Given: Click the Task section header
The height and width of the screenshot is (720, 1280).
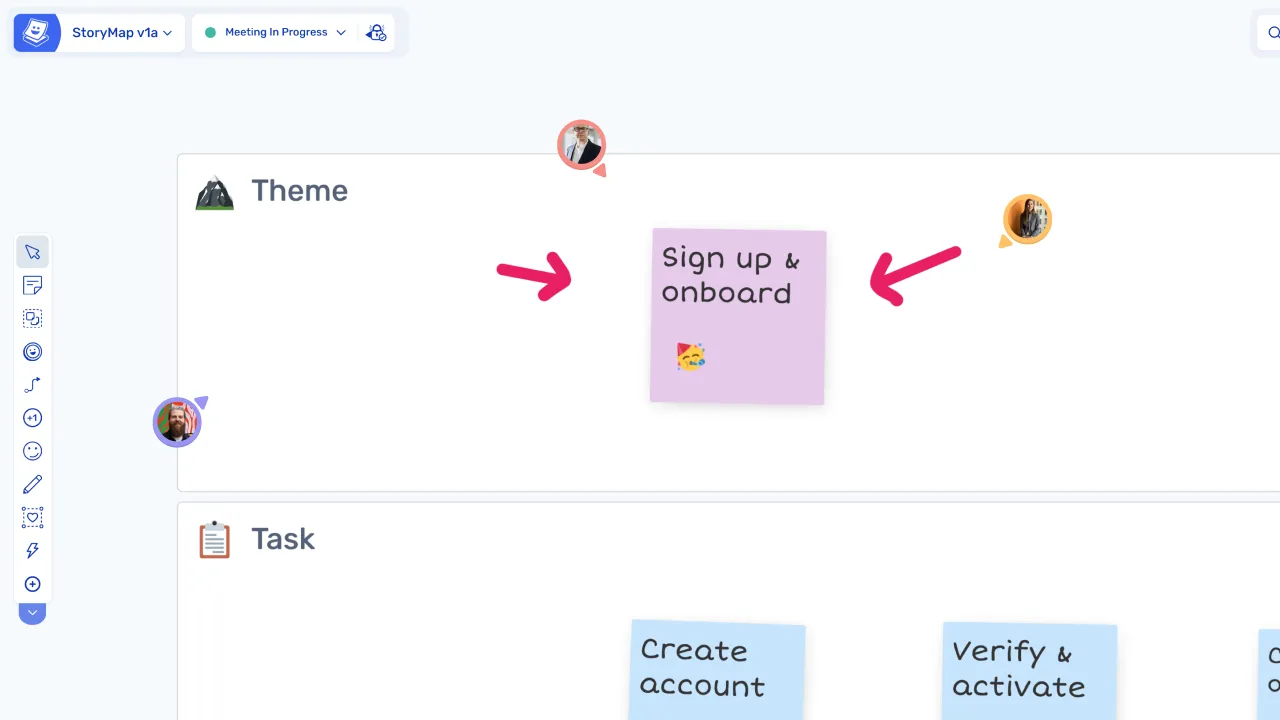Looking at the screenshot, I should (283, 539).
